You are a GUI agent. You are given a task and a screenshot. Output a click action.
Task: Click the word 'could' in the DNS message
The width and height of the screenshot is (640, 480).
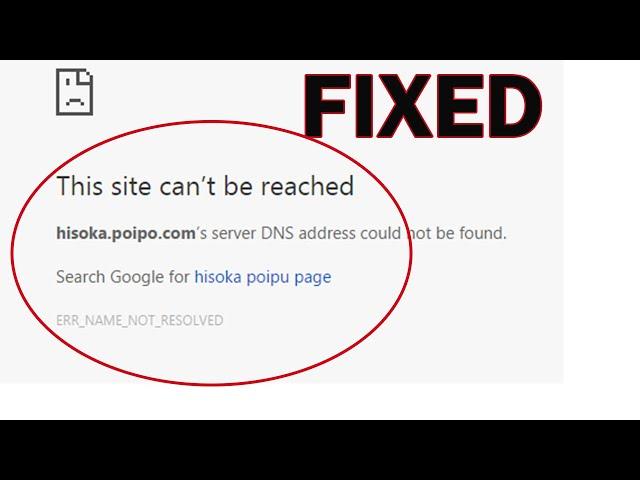[380, 233]
